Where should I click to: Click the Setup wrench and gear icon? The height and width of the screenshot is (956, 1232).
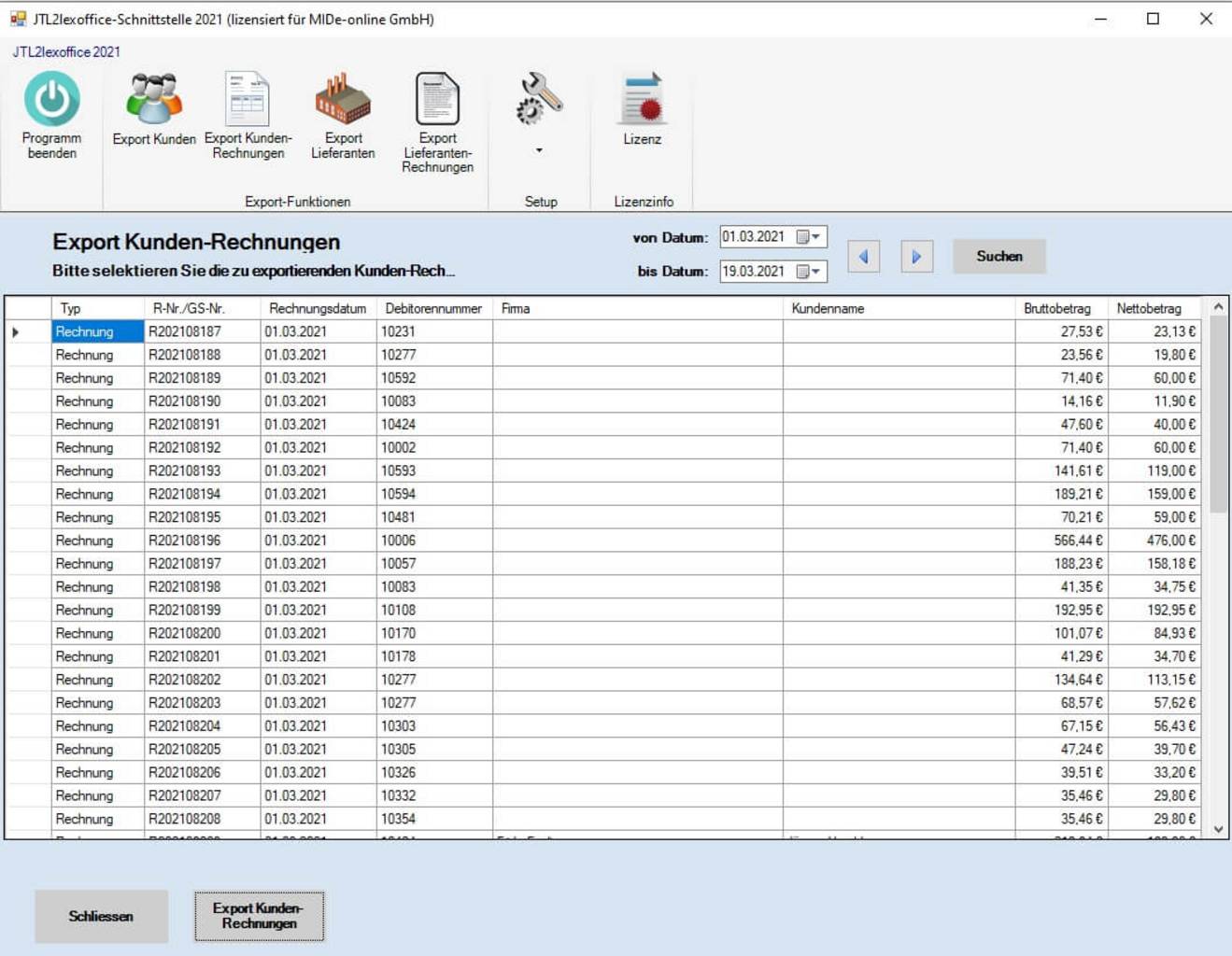coord(539,99)
